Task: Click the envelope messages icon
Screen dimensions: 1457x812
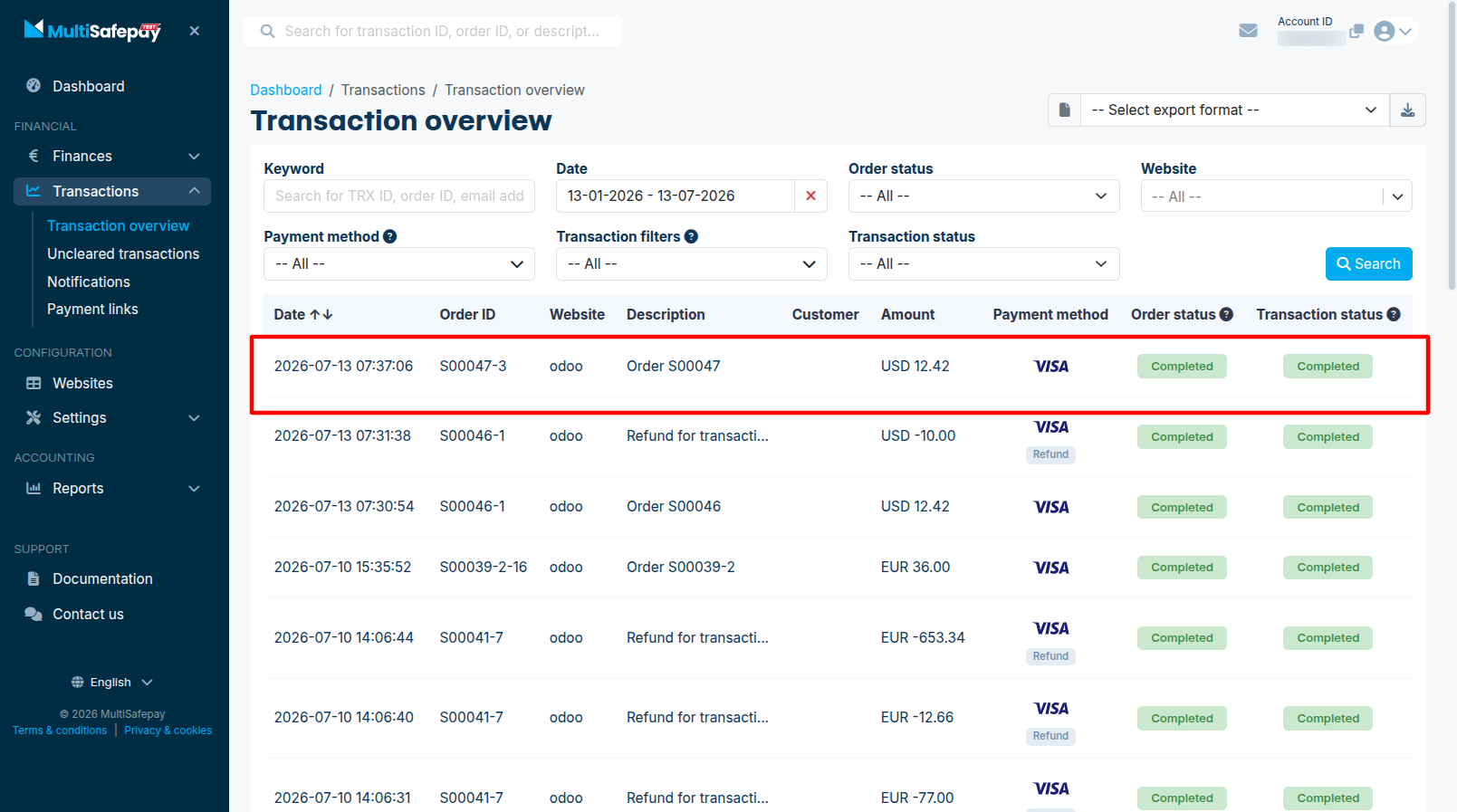Action: (1248, 31)
